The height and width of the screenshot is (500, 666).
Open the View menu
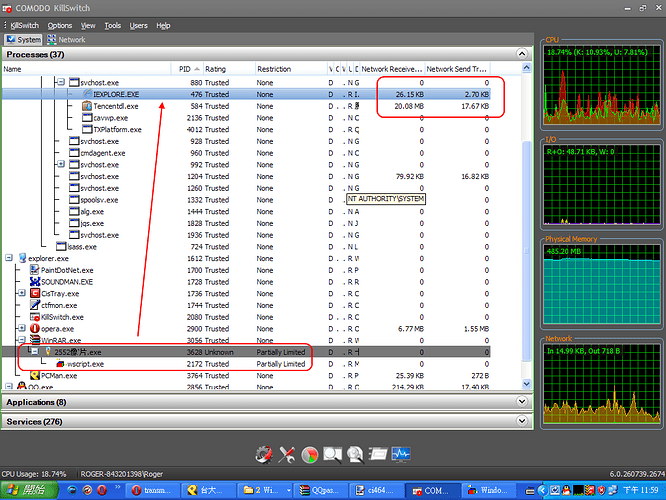(x=88, y=25)
